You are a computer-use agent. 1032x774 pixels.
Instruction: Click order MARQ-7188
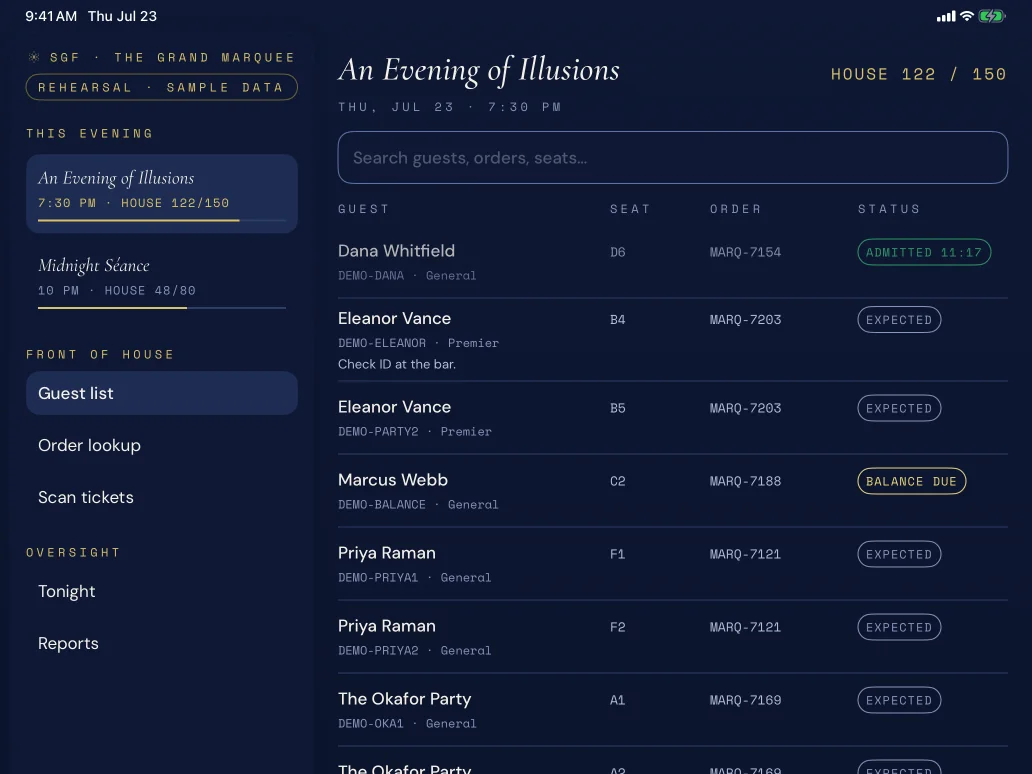click(x=745, y=481)
